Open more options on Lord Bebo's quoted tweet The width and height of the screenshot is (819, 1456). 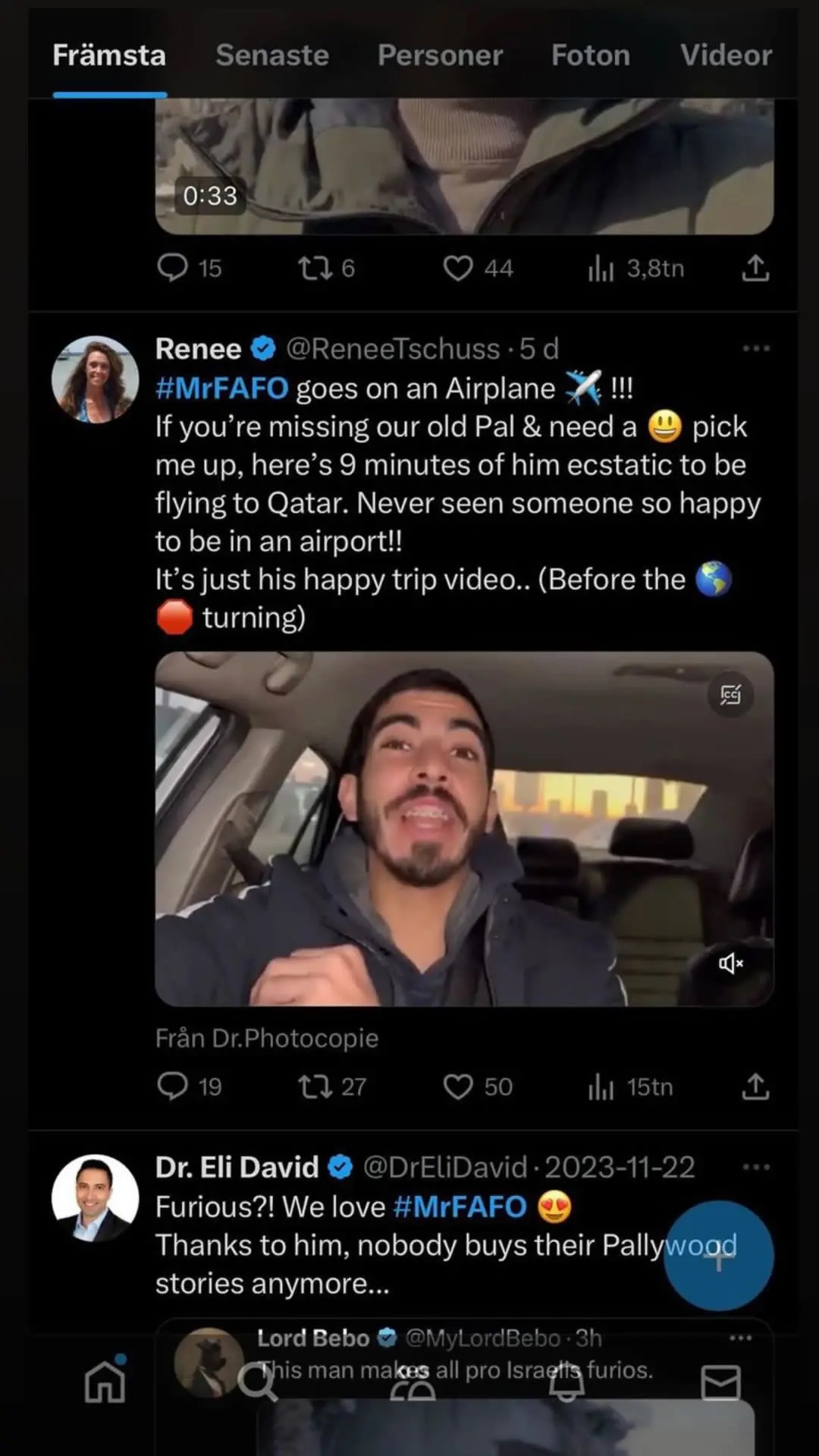pos(739,1338)
